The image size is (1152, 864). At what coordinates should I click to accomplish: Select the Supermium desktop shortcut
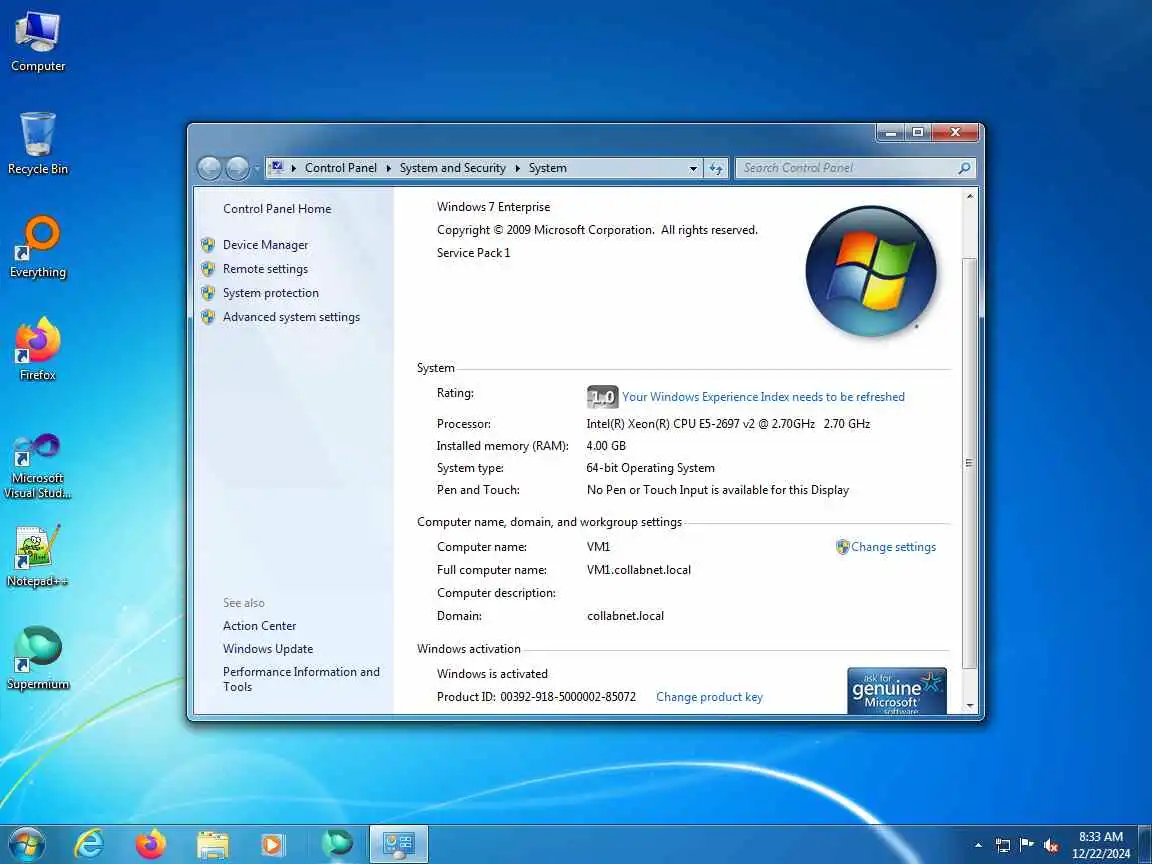click(x=37, y=658)
